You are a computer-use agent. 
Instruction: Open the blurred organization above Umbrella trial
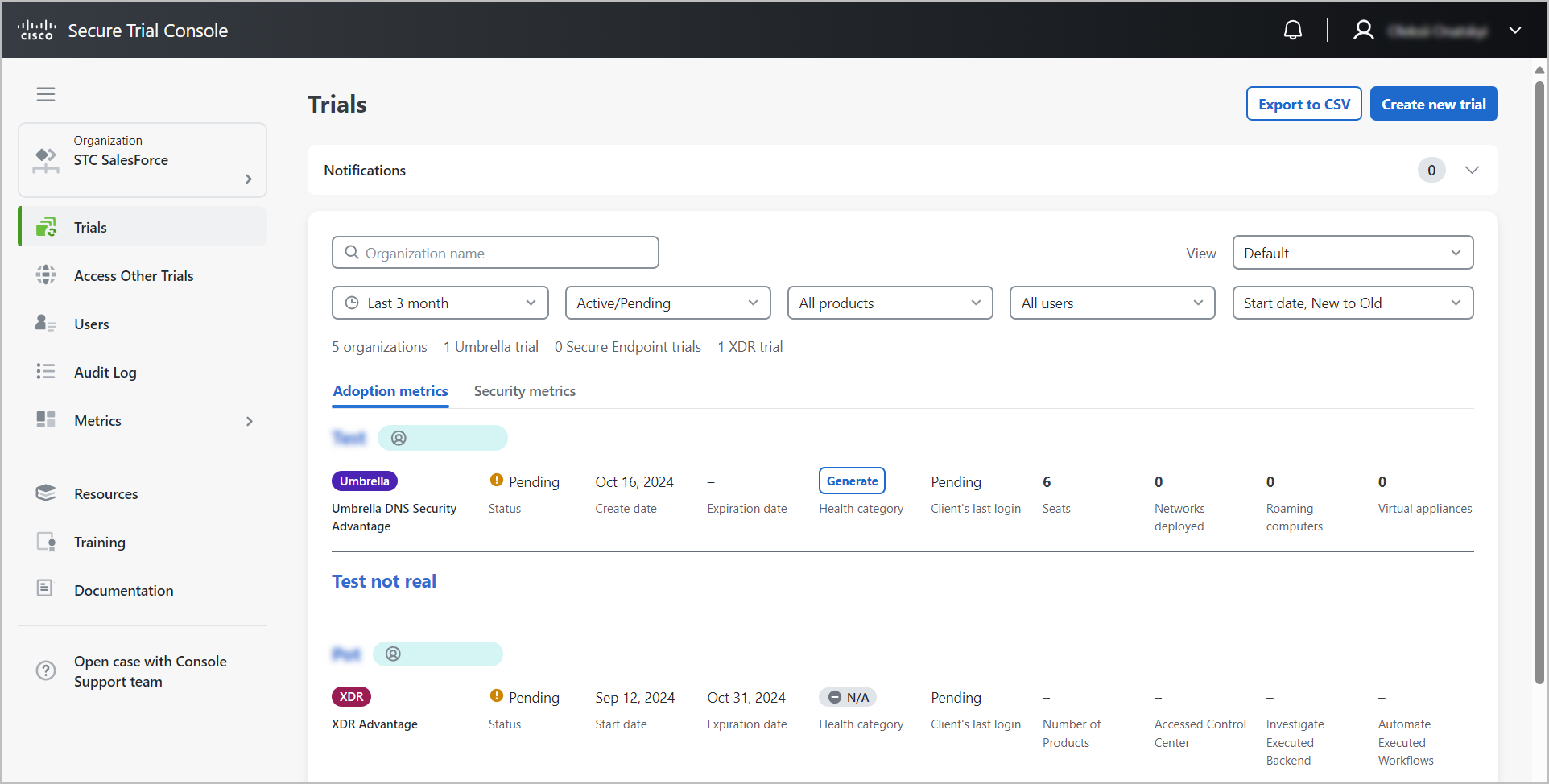(x=349, y=438)
